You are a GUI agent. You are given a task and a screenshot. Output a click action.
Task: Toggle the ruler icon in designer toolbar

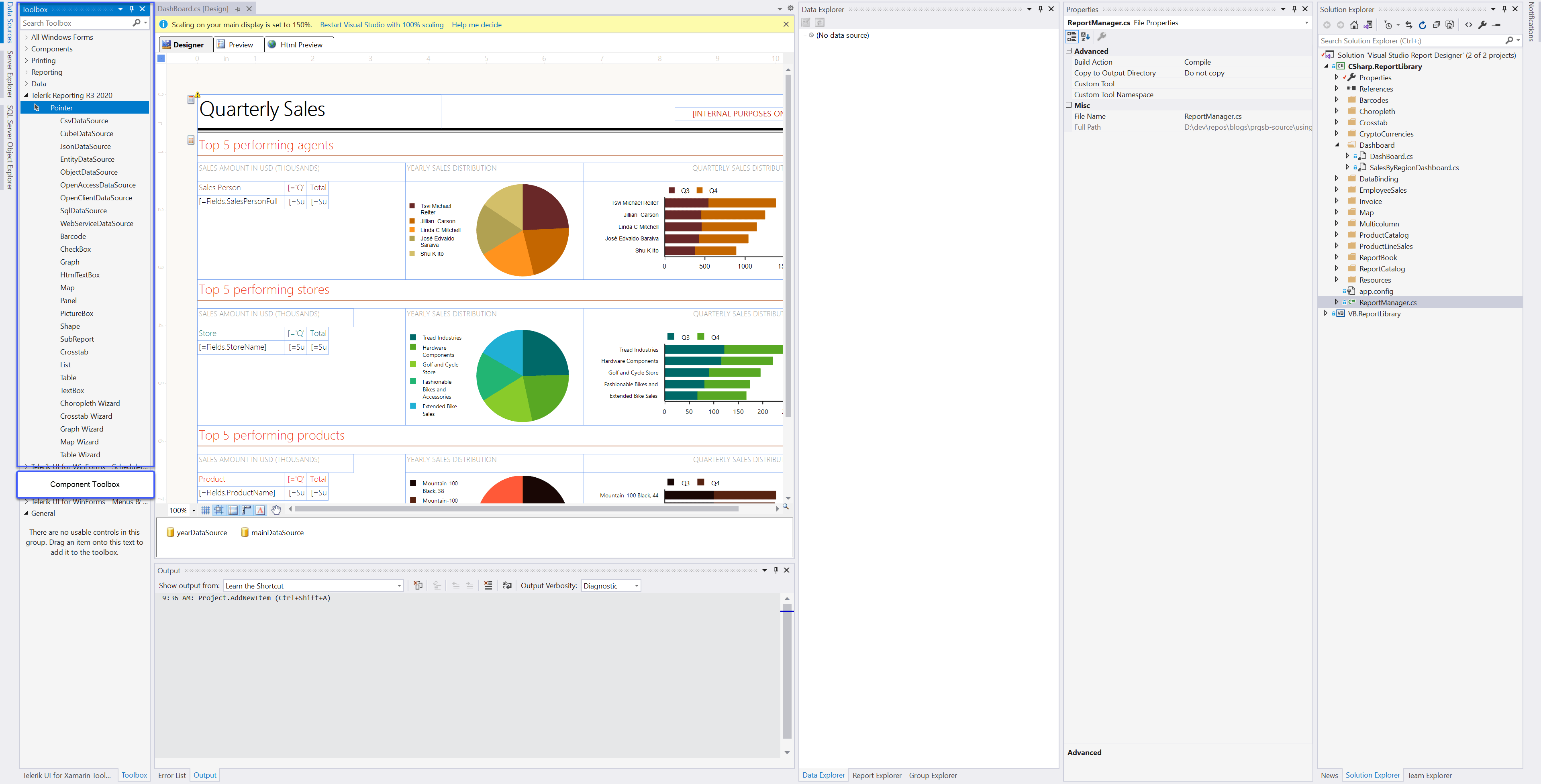247,510
